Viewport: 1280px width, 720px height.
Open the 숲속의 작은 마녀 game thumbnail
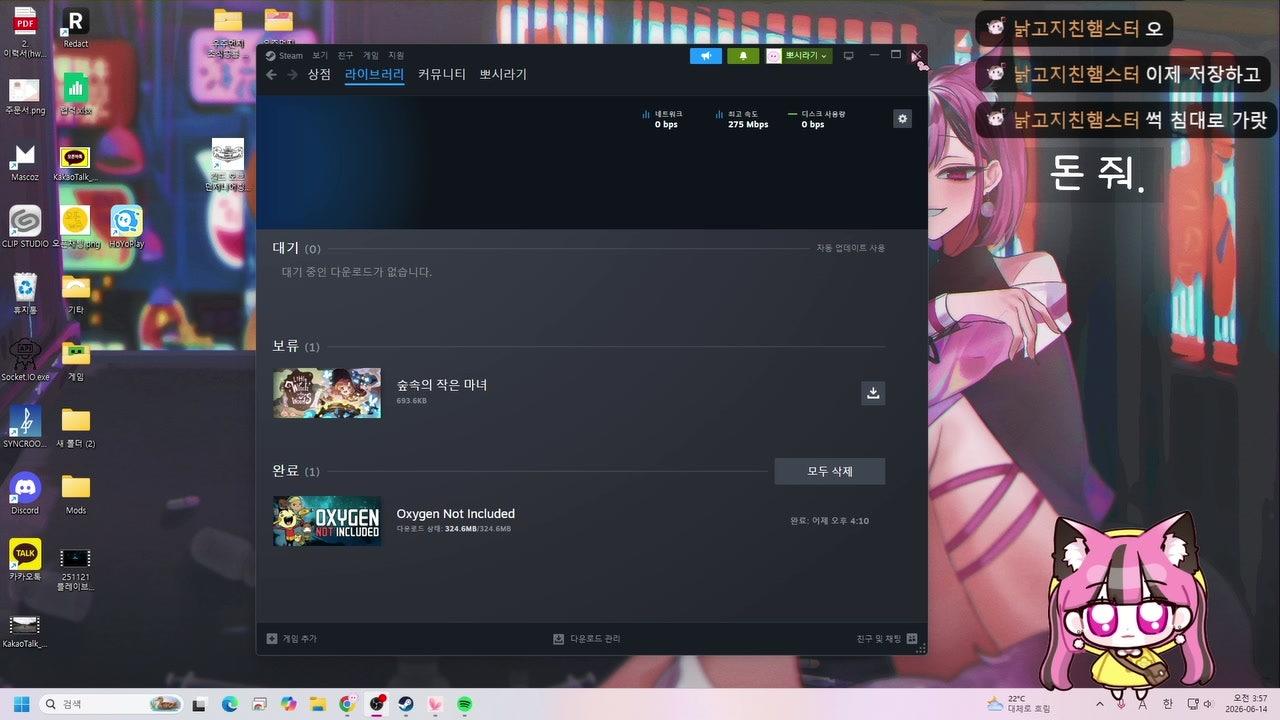coord(327,393)
